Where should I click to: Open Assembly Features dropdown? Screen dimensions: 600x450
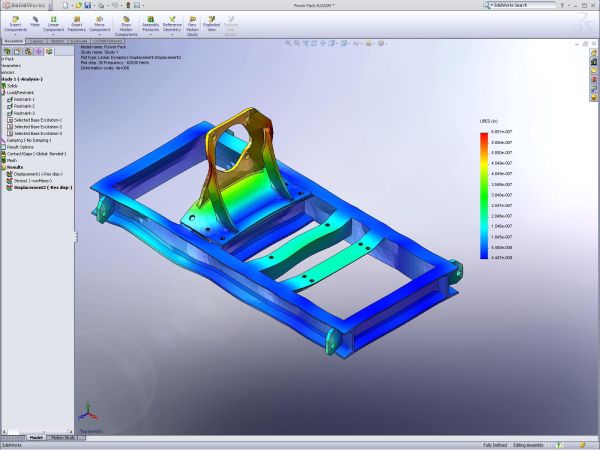[150, 22]
